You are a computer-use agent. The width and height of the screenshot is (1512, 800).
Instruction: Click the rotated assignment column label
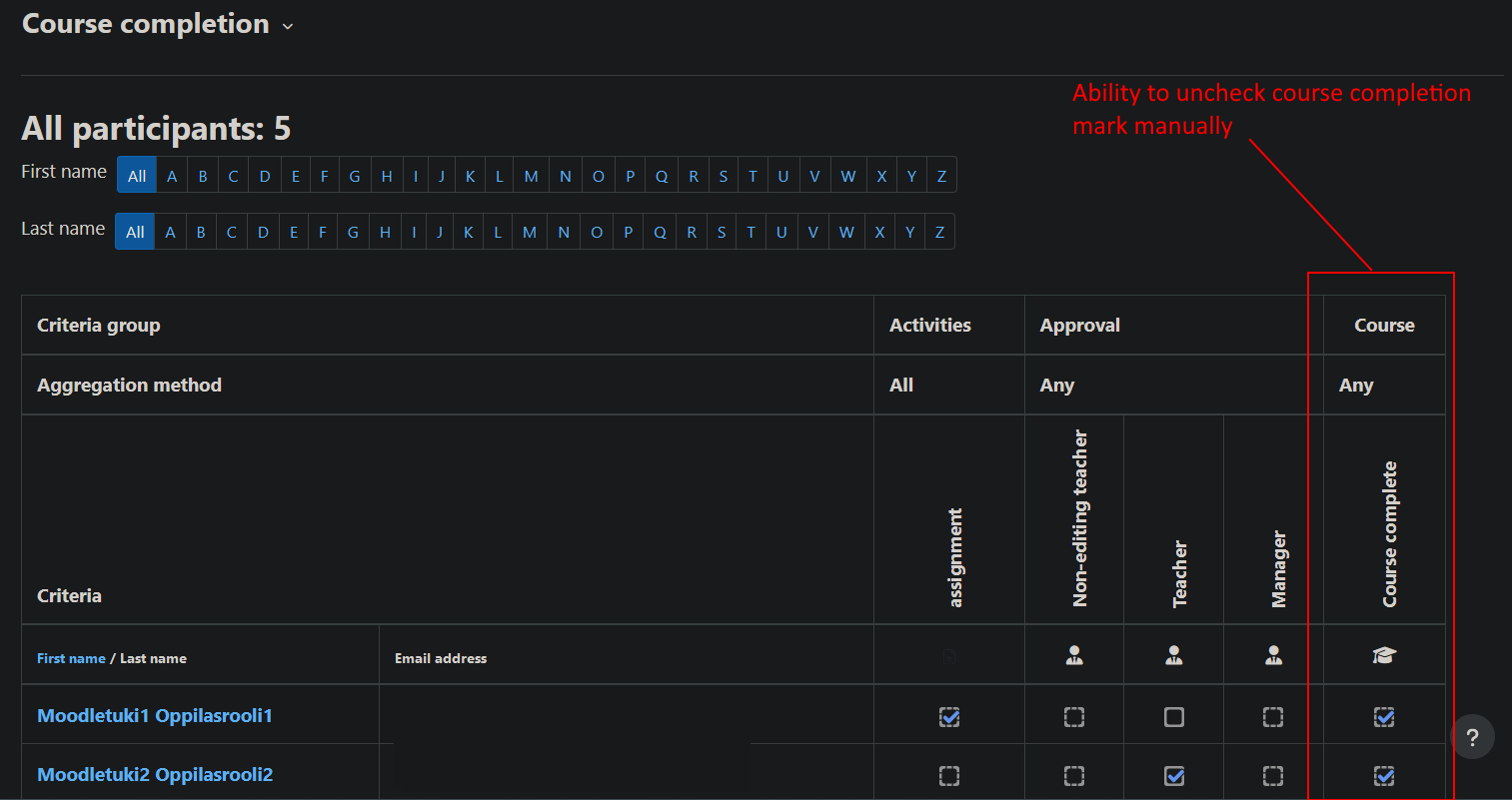pos(955,557)
